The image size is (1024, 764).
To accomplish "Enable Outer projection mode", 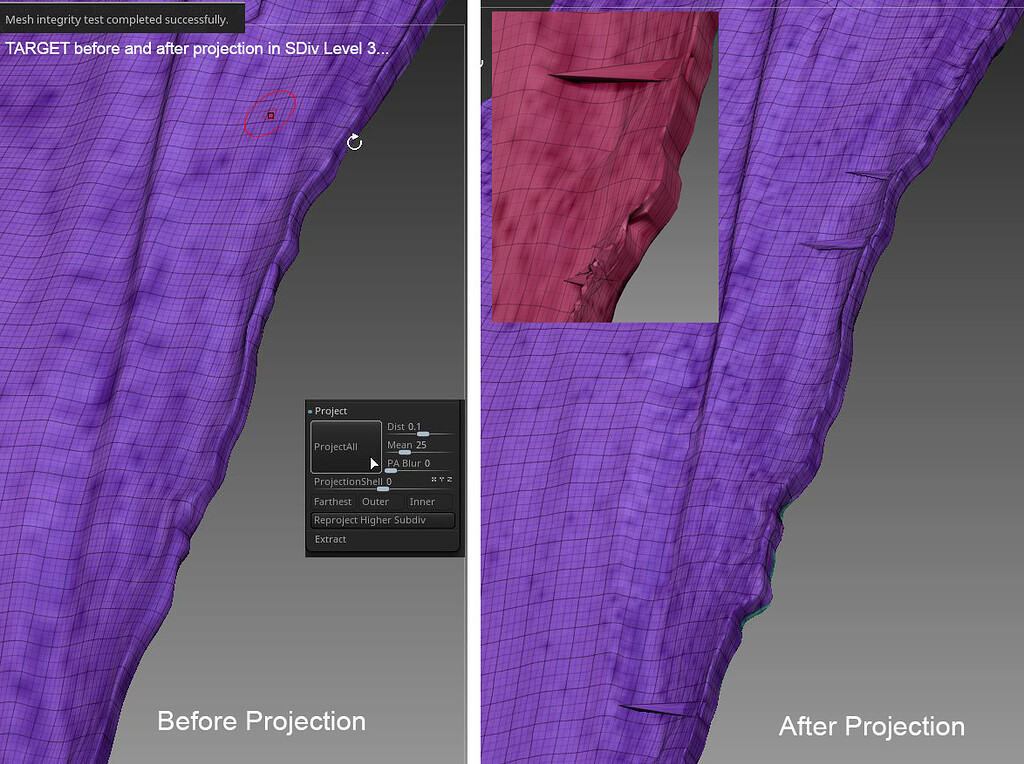I will point(375,502).
